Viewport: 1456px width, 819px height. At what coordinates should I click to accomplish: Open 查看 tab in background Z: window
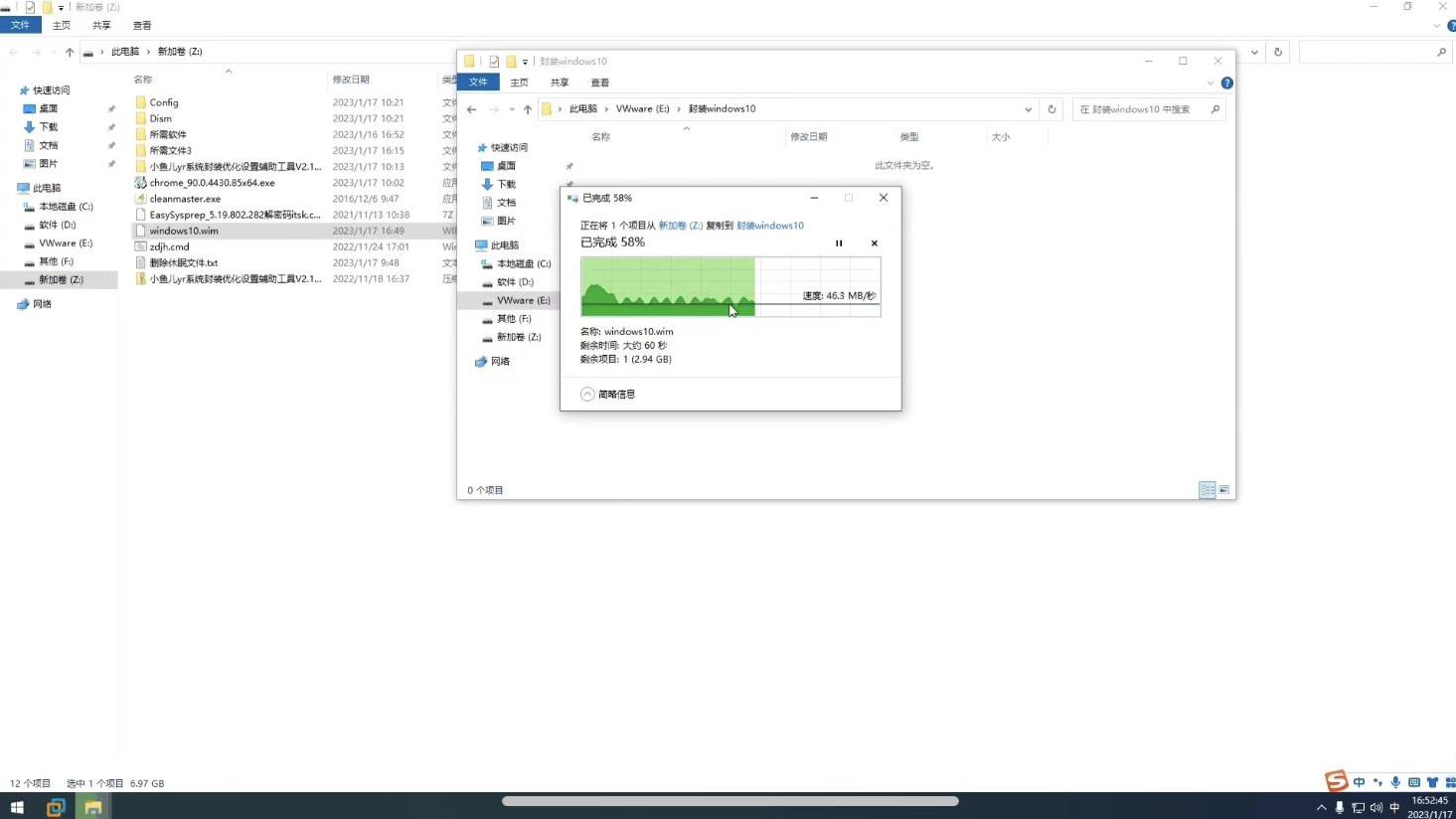142,25
